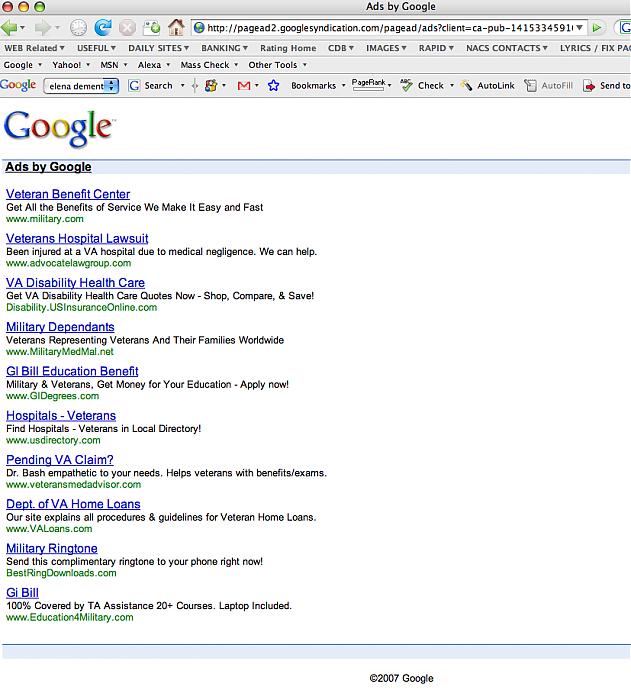Open RAPID bookmarks folder

tap(436, 48)
